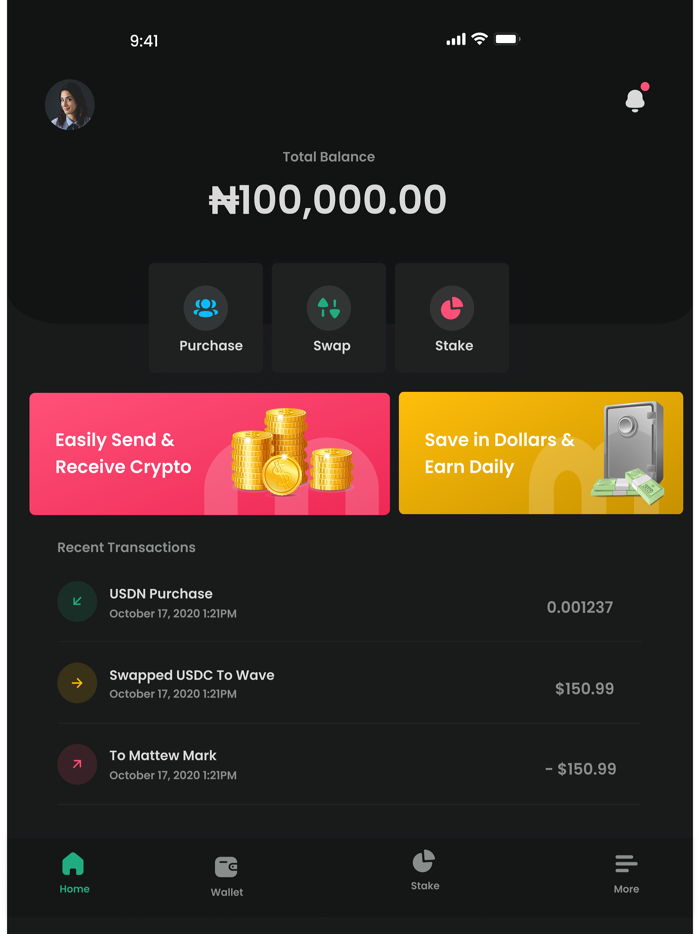This screenshot has width=700, height=934.
Task: Tap the profile avatar photo
Action: 70,104
